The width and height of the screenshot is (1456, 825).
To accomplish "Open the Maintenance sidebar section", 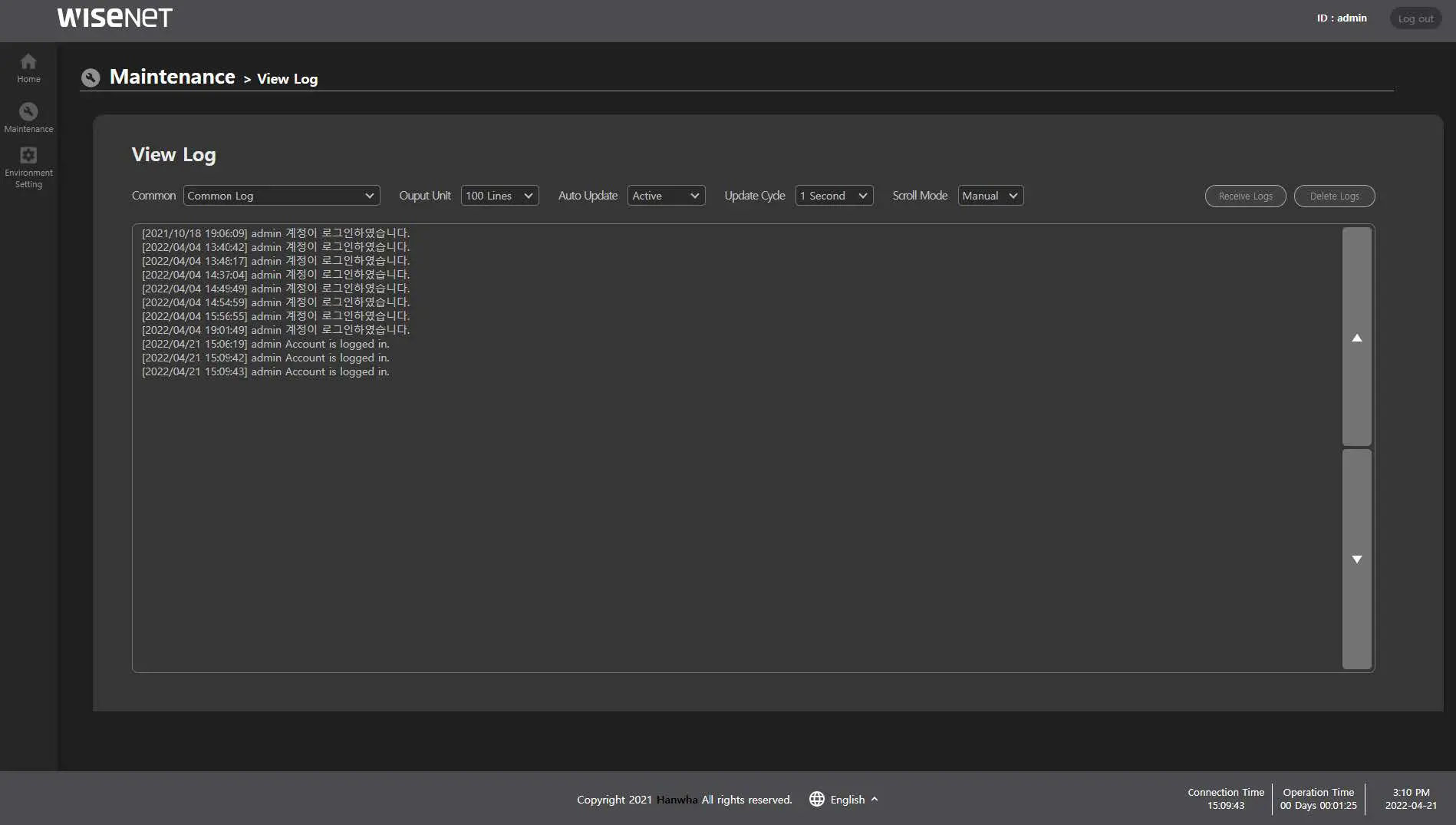I will point(28,118).
